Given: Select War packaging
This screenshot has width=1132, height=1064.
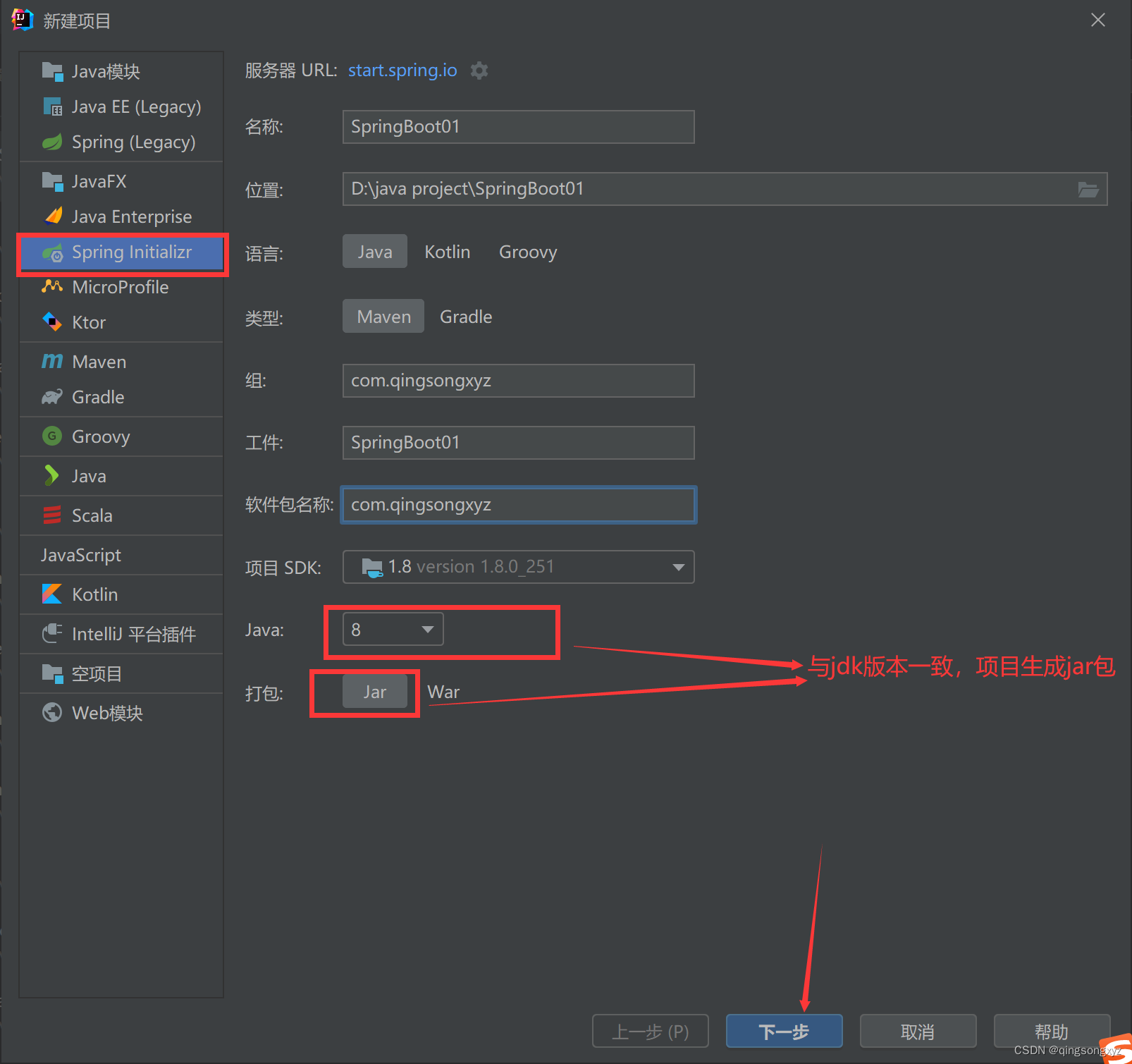Looking at the screenshot, I should tap(443, 692).
